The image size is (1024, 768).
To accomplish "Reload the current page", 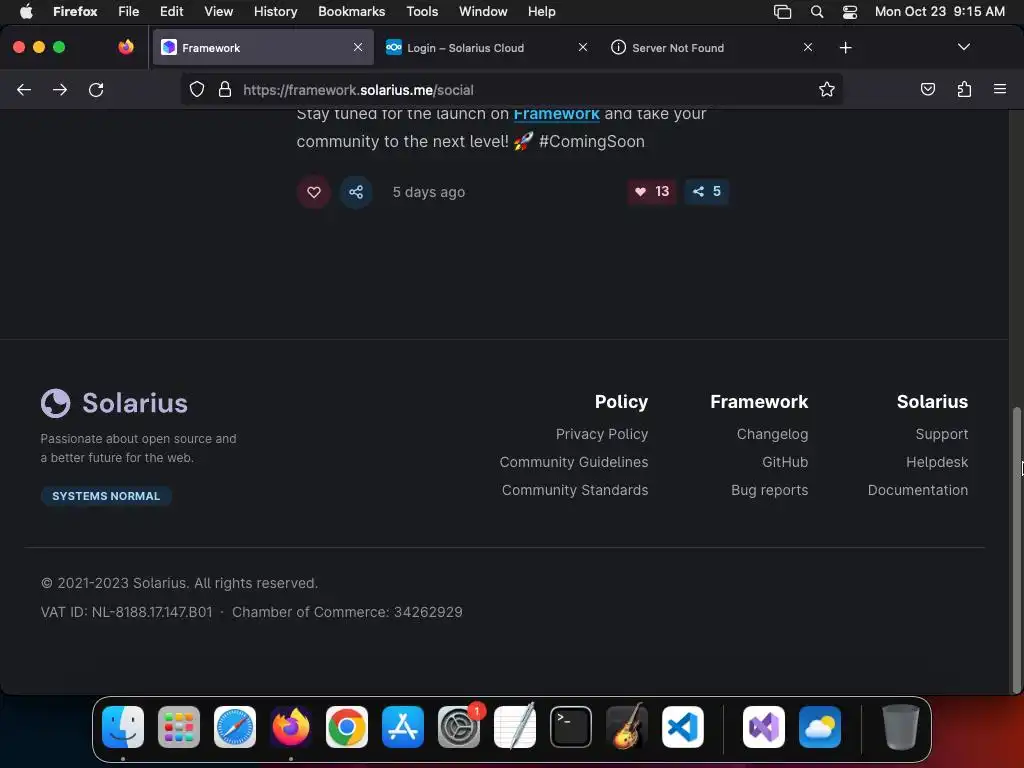I will (x=96, y=89).
